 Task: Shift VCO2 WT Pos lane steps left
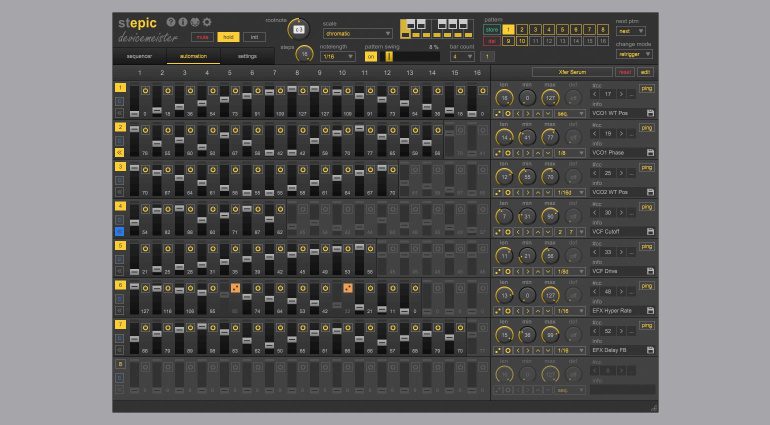click(x=518, y=193)
